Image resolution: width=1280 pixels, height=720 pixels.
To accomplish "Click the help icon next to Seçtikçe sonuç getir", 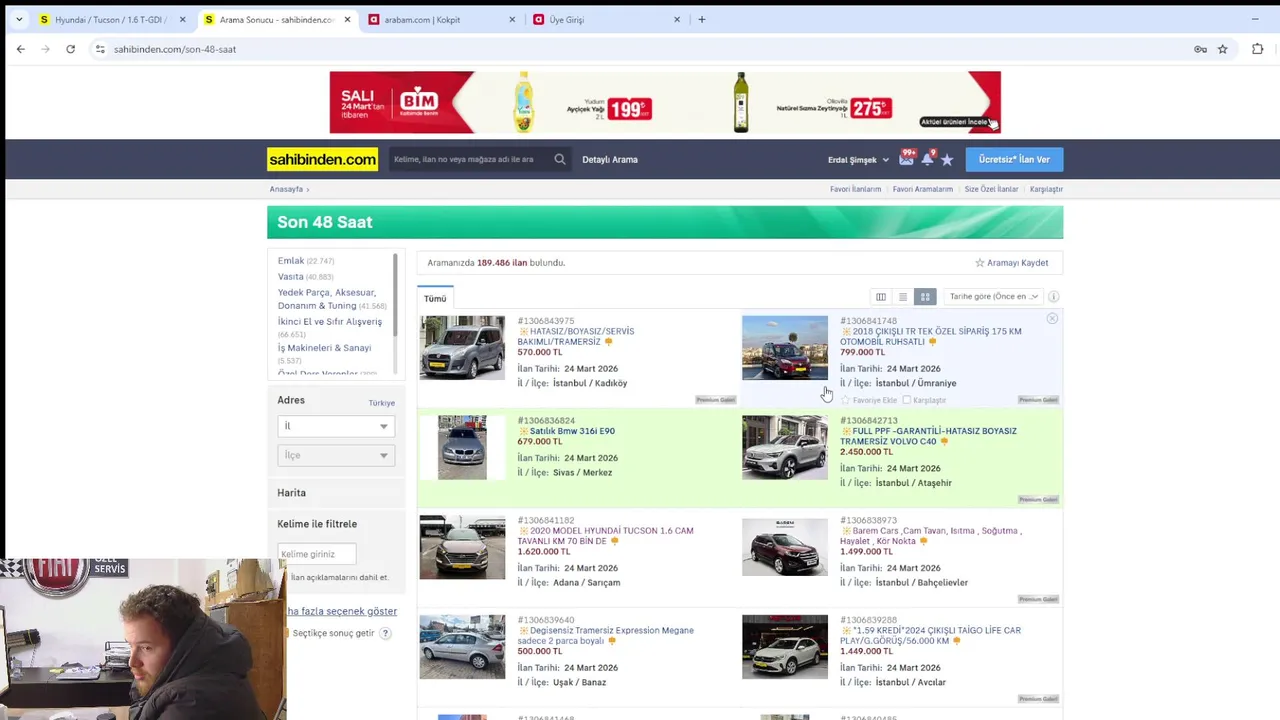I will point(385,634).
